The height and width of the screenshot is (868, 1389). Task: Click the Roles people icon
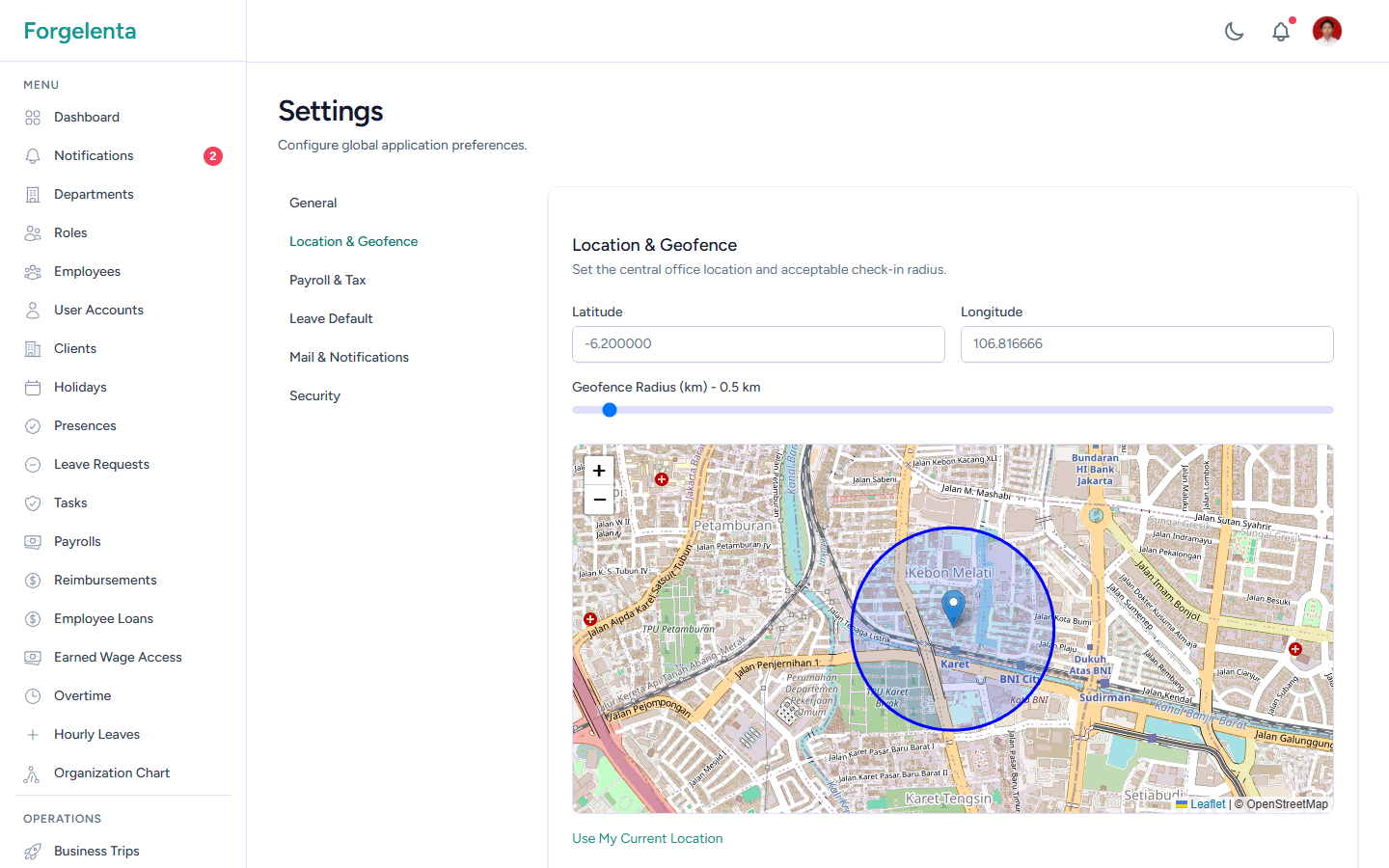point(33,233)
